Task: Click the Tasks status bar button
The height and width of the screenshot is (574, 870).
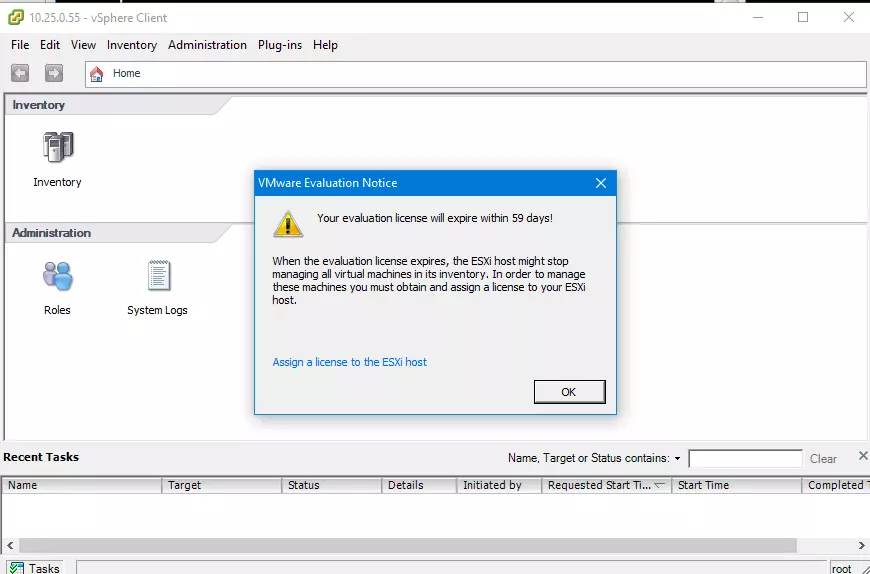Action: 34,568
